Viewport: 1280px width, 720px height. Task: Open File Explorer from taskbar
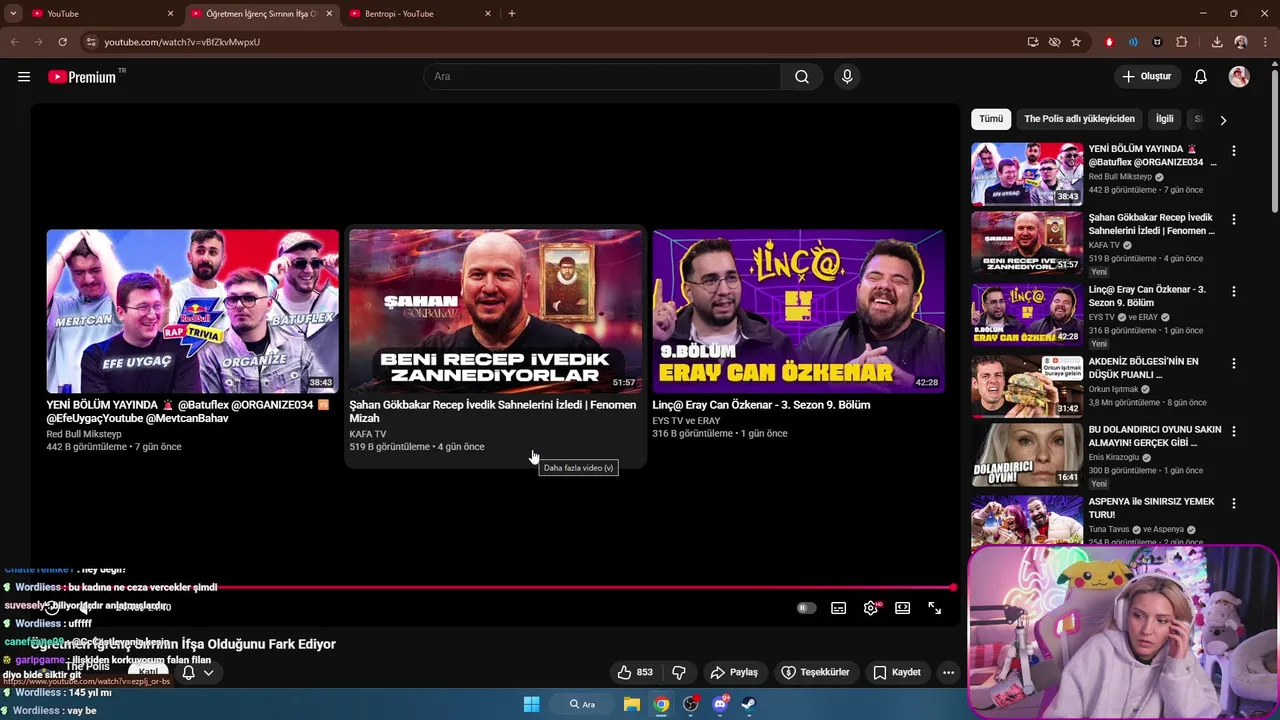coord(632,704)
